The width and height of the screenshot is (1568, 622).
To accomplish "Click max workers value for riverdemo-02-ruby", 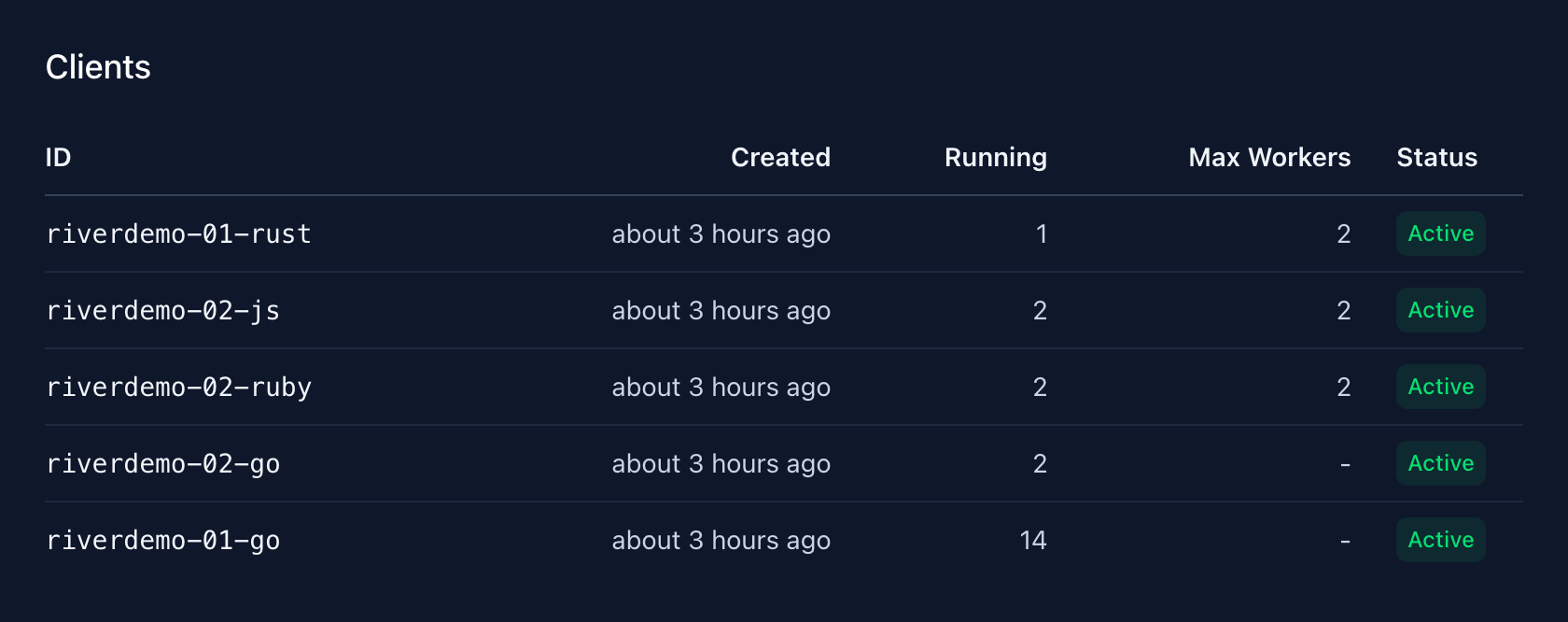I will pos(1343,387).
